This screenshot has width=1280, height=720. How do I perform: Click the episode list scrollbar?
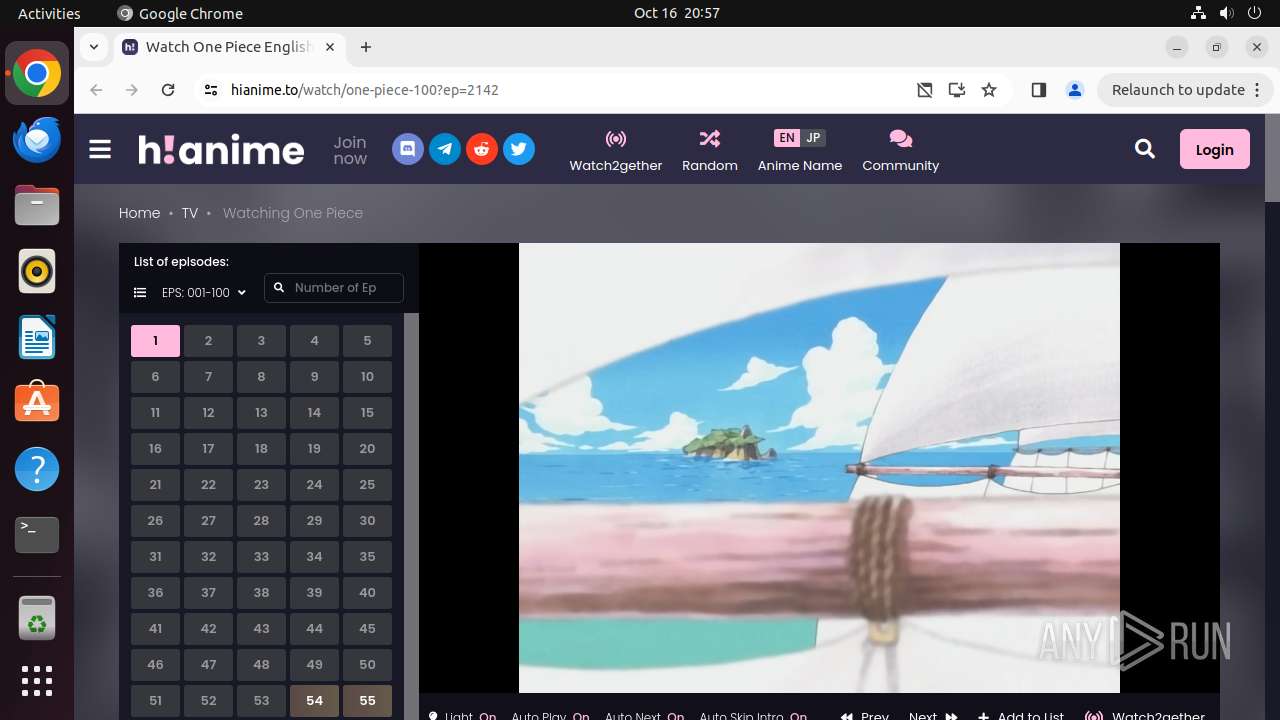411,516
